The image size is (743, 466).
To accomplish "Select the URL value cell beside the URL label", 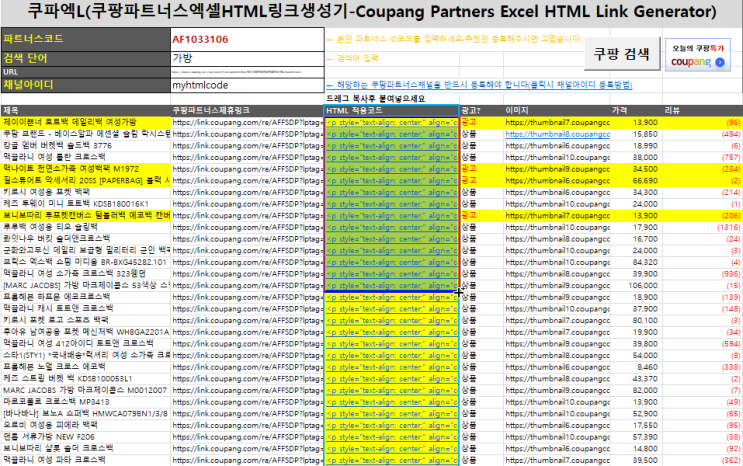I will point(247,73).
